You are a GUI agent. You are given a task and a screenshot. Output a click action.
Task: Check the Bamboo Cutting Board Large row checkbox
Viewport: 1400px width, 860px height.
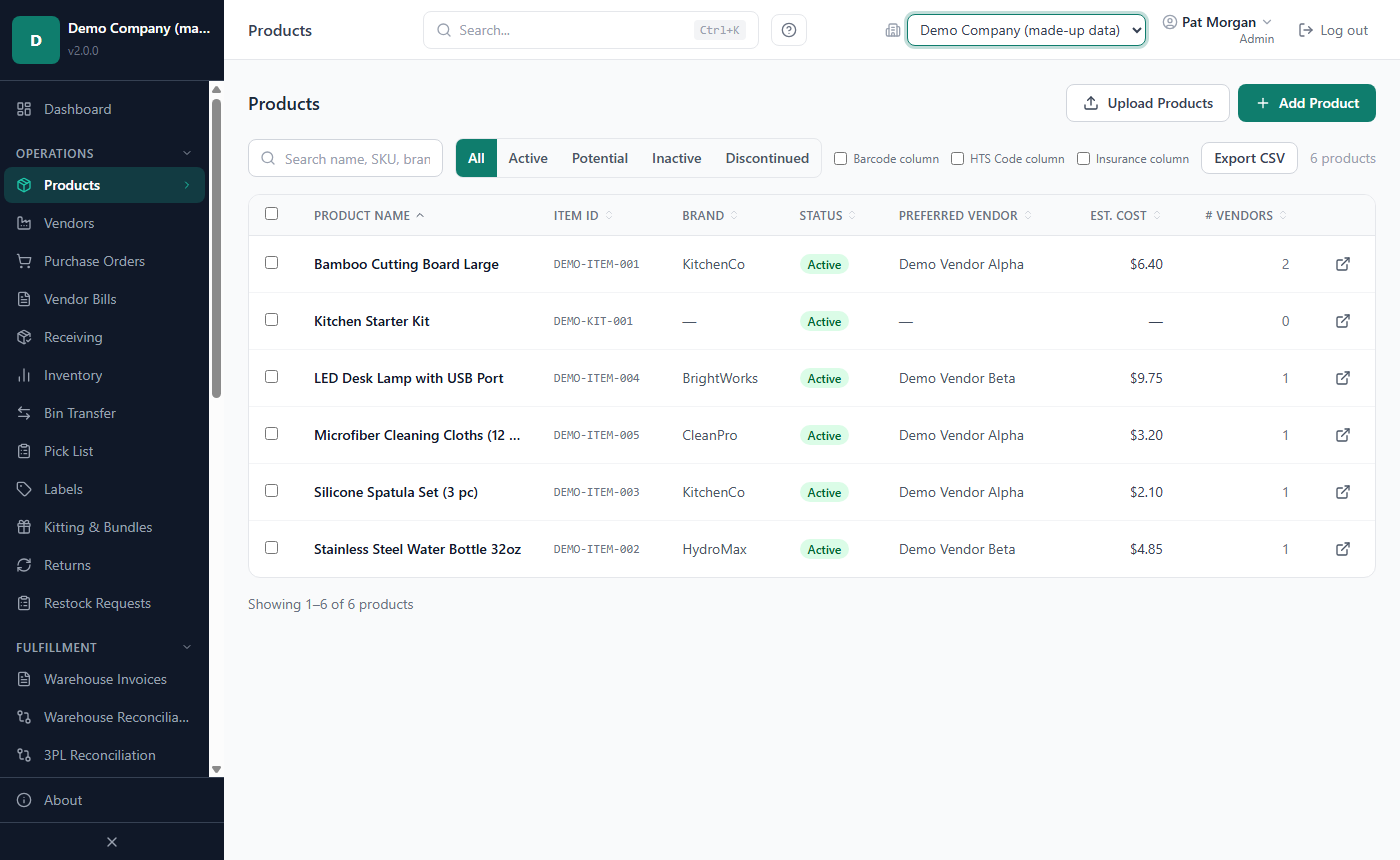click(x=271, y=262)
